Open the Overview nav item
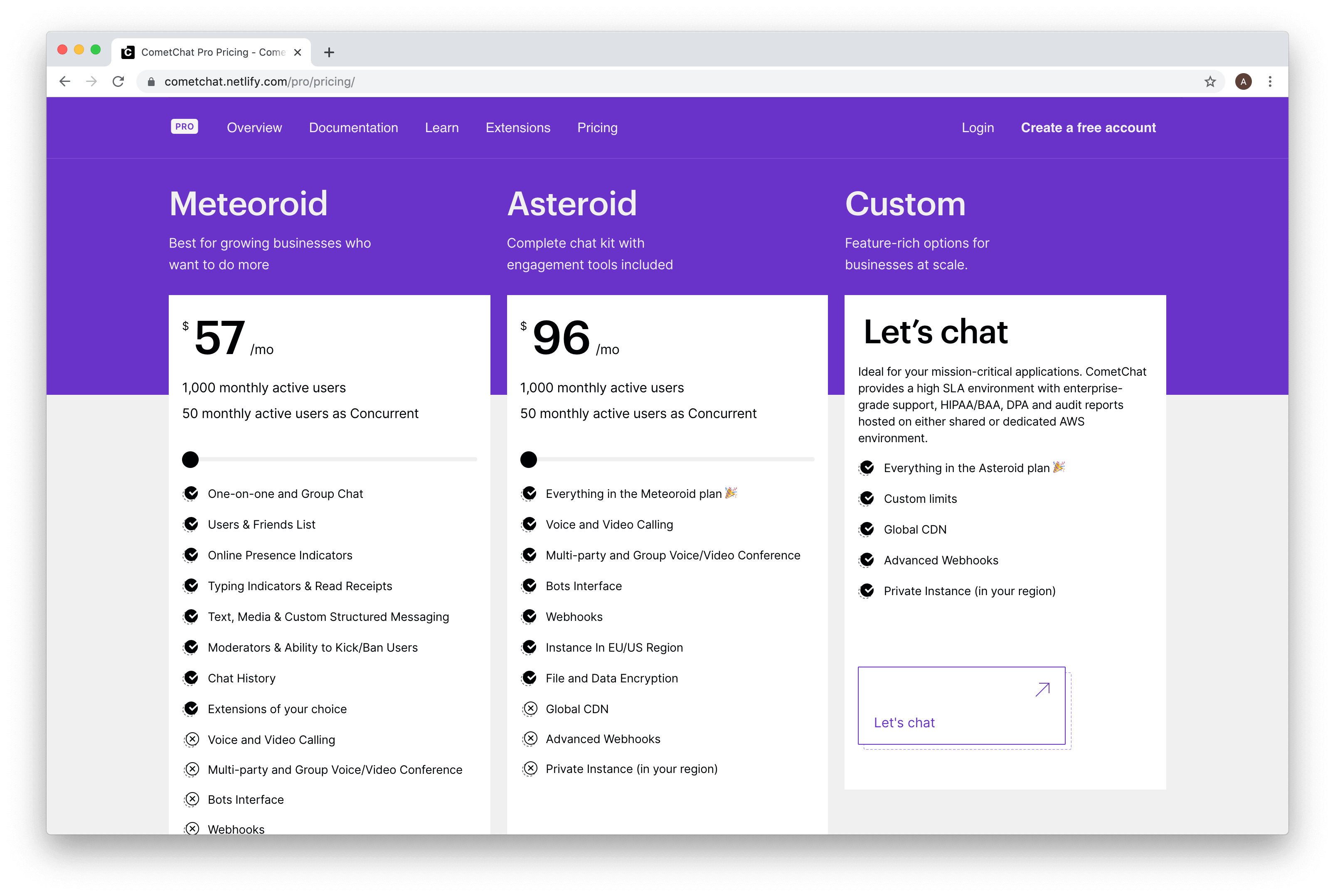The height and width of the screenshot is (896, 1335). tap(254, 128)
